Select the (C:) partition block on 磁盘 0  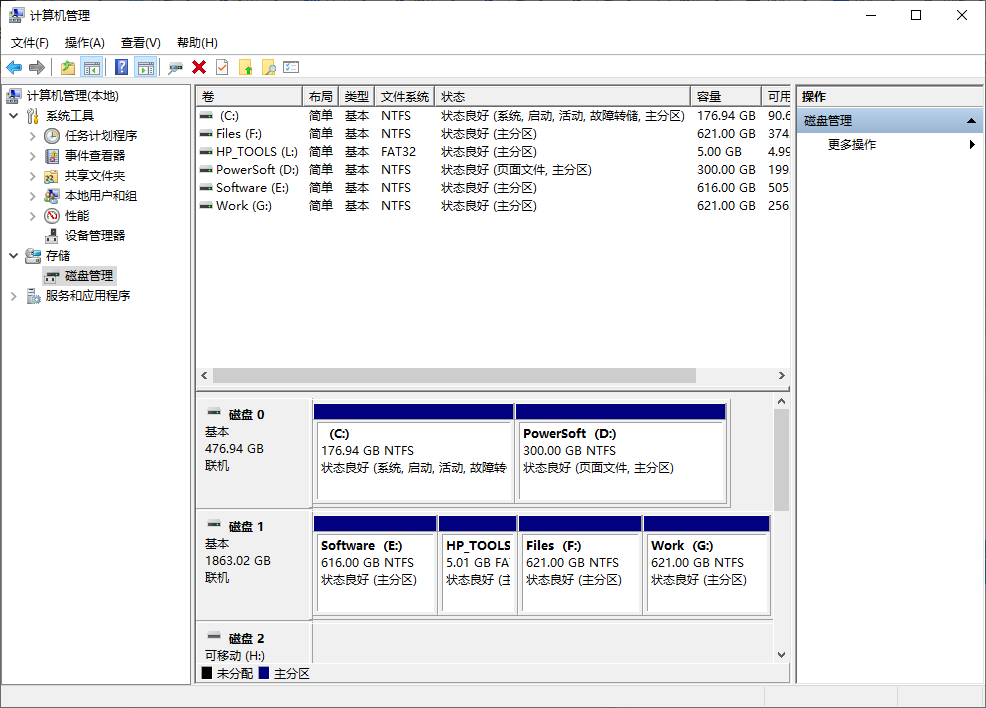click(414, 453)
